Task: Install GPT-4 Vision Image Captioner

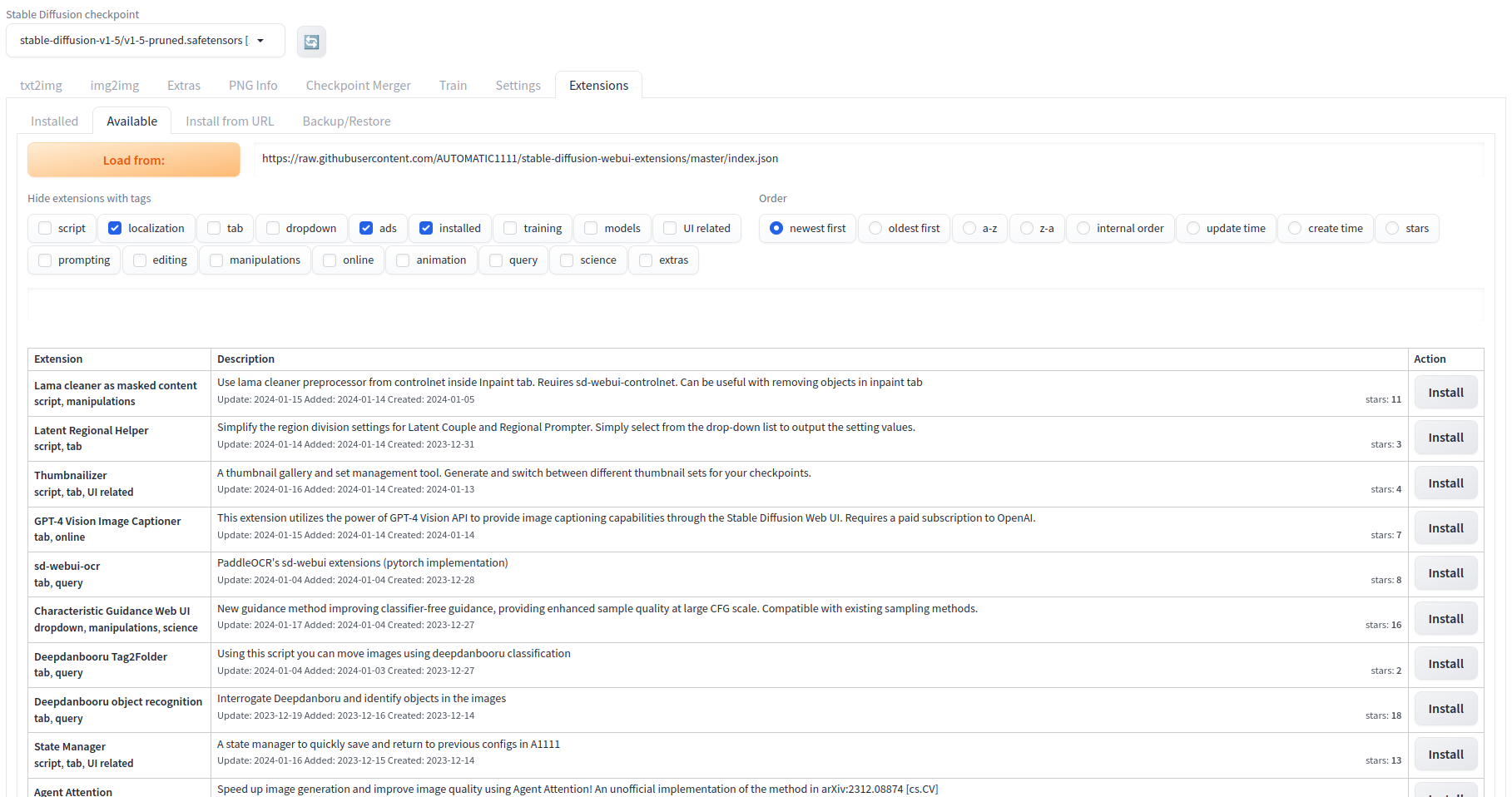Action: coord(1446,528)
